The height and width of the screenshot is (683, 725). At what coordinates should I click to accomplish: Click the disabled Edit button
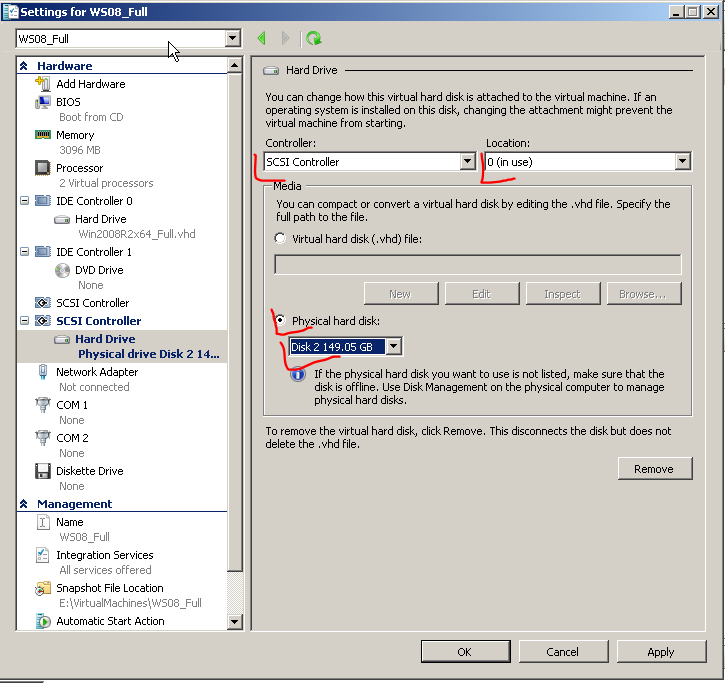click(481, 294)
